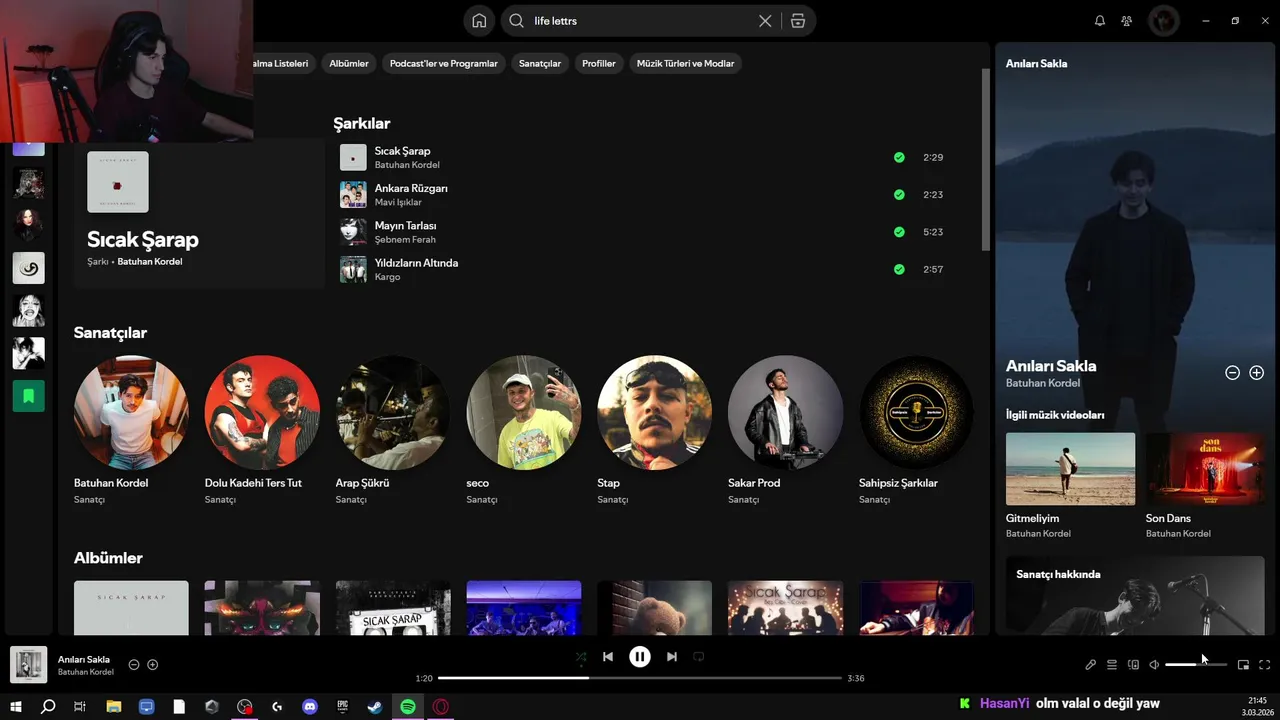Open Epic Games from taskbar
The image size is (1280, 720).
(342, 706)
